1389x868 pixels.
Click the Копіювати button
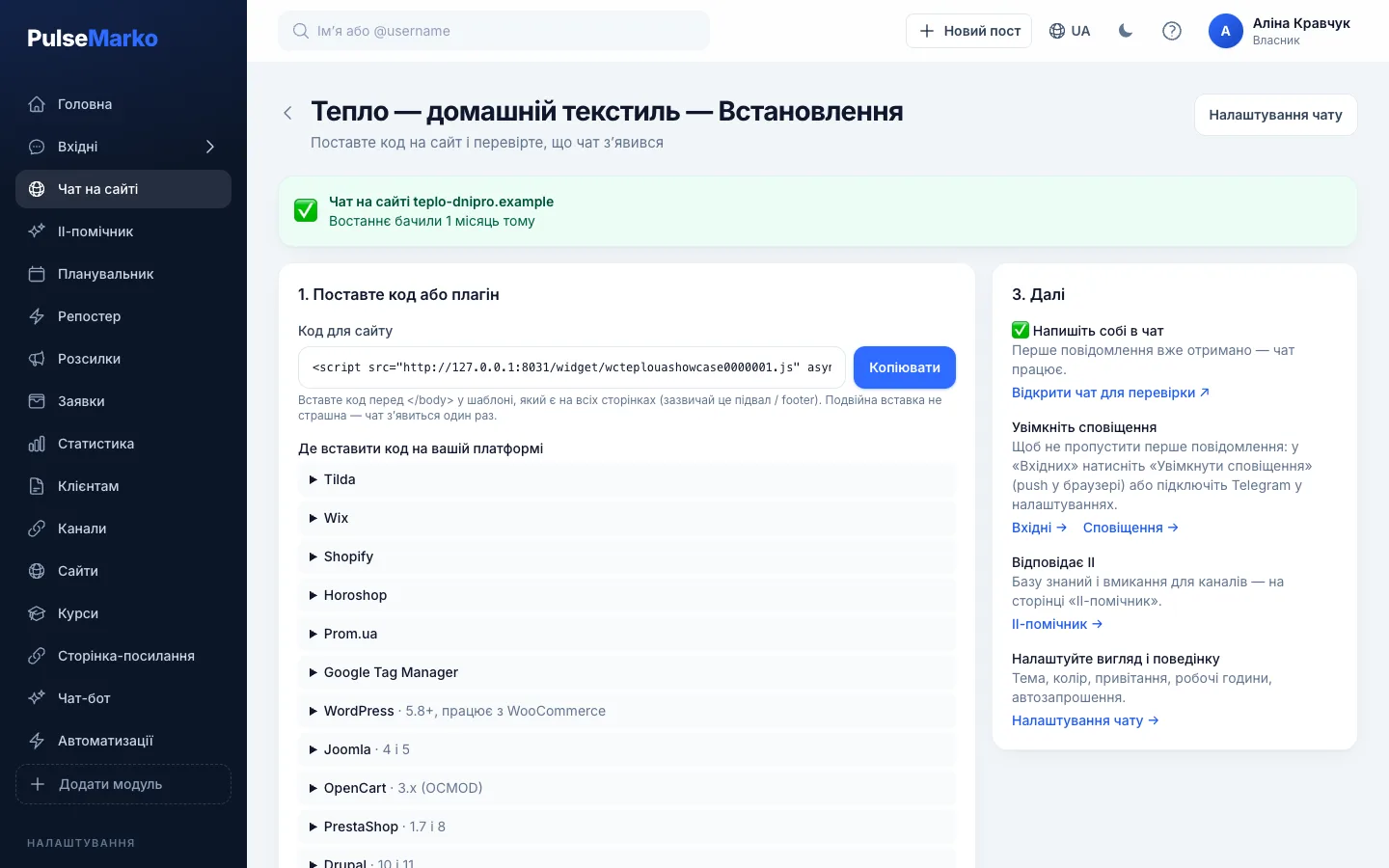[x=905, y=367]
